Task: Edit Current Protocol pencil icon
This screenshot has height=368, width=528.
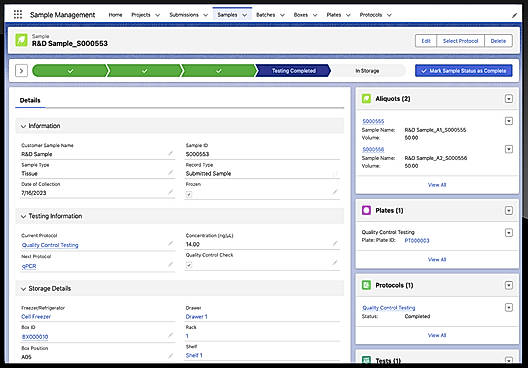Action: (x=171, y=244)
